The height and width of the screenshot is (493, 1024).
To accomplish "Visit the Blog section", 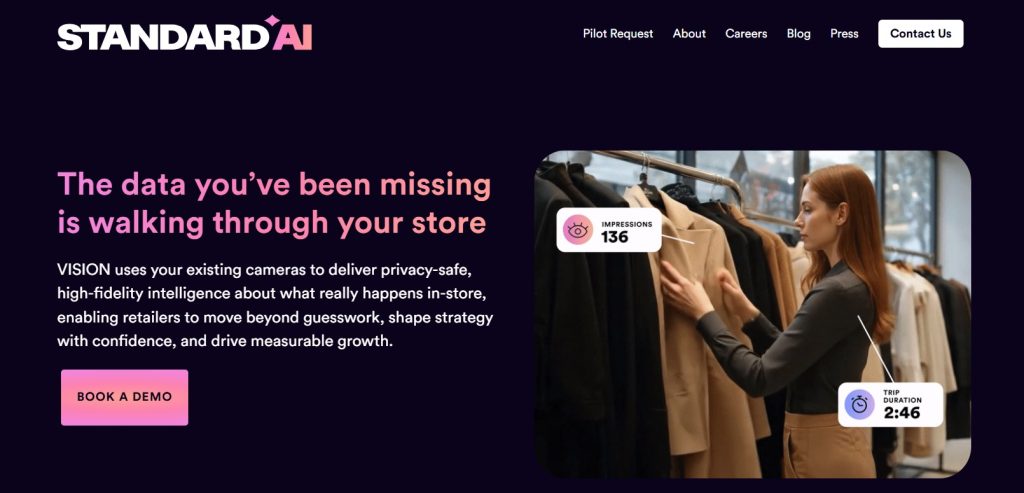I will (x=799, y=34).
